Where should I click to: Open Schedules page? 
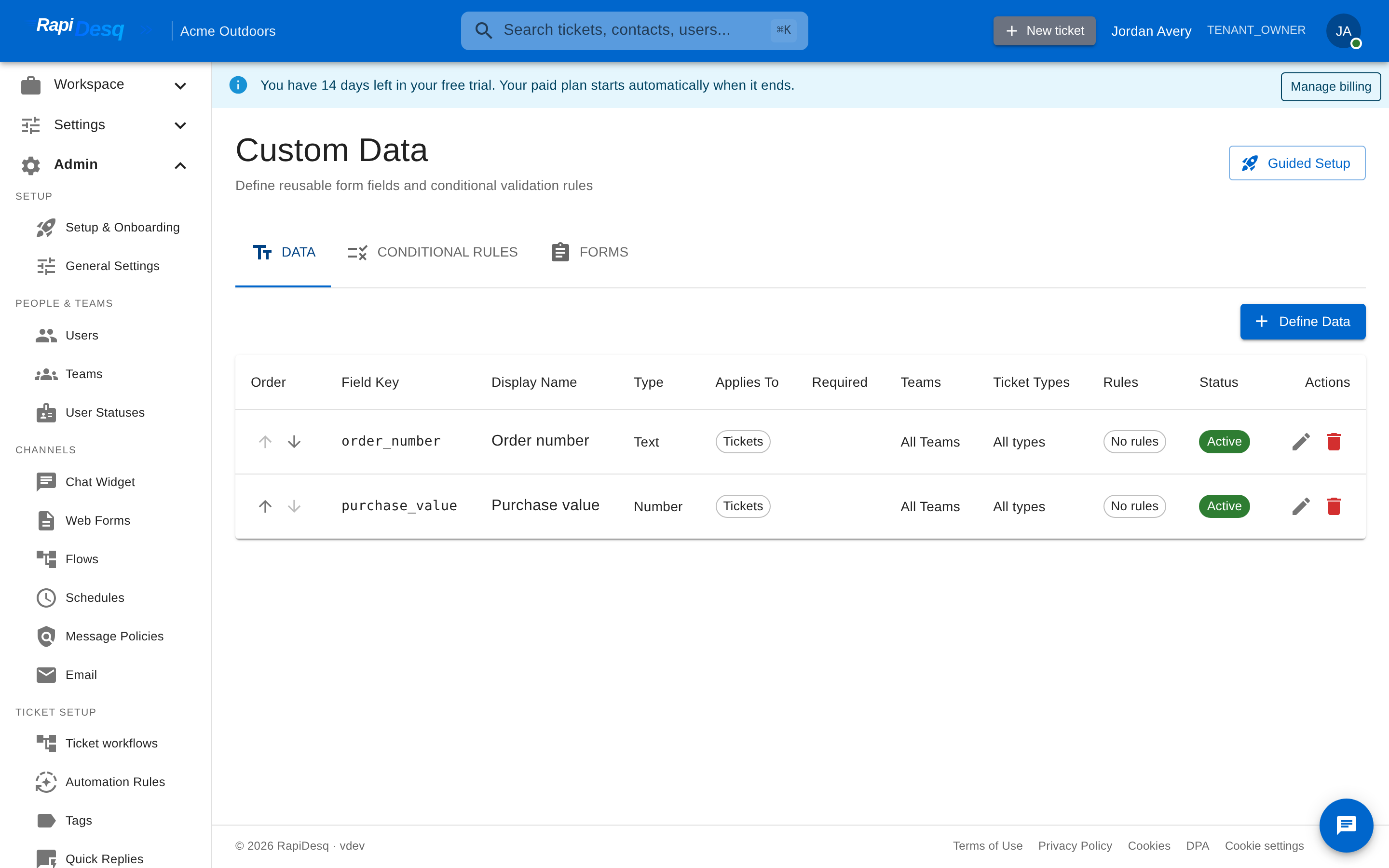click(x=106, y=597)
